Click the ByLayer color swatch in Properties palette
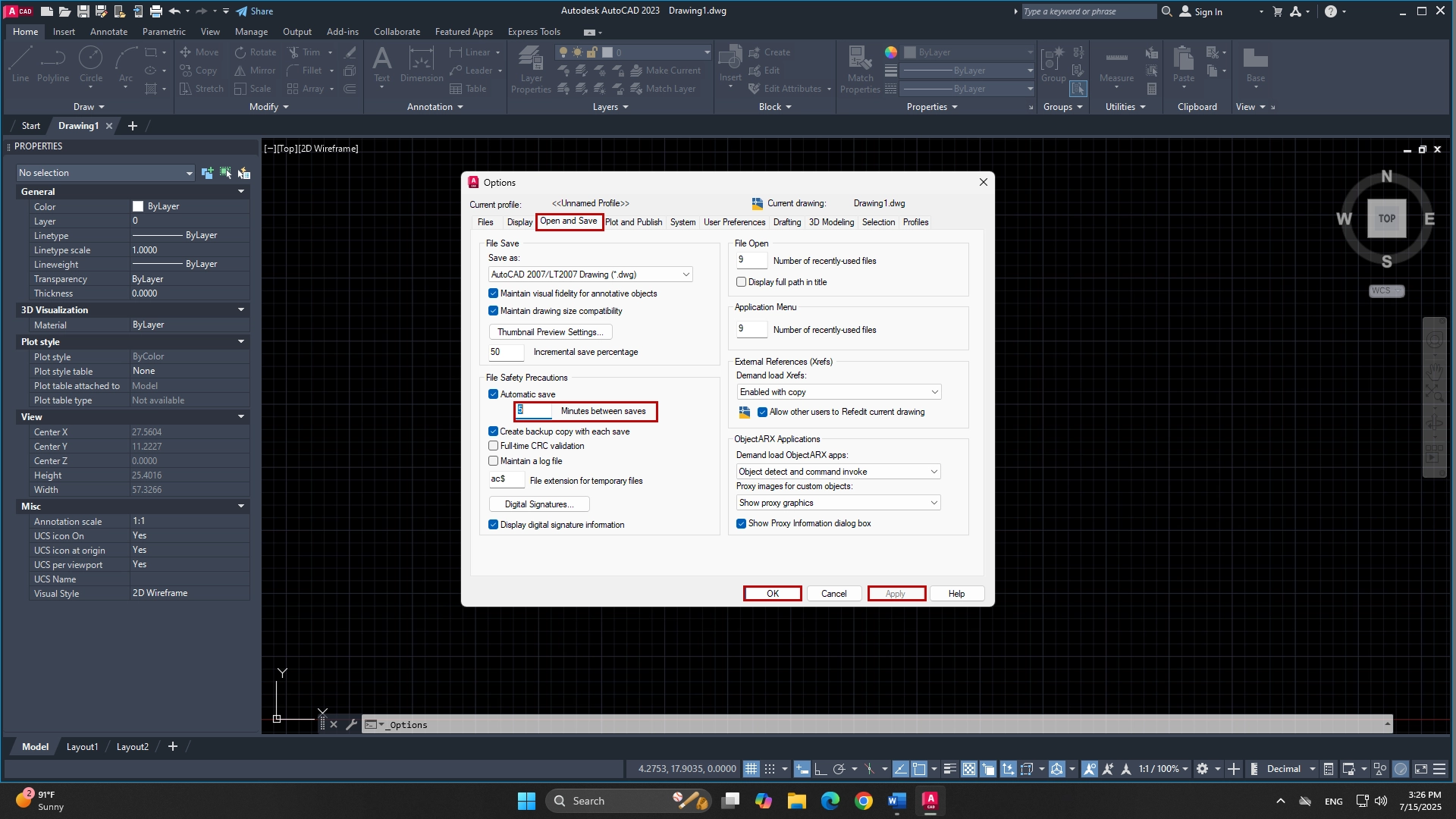 [138, 206]
